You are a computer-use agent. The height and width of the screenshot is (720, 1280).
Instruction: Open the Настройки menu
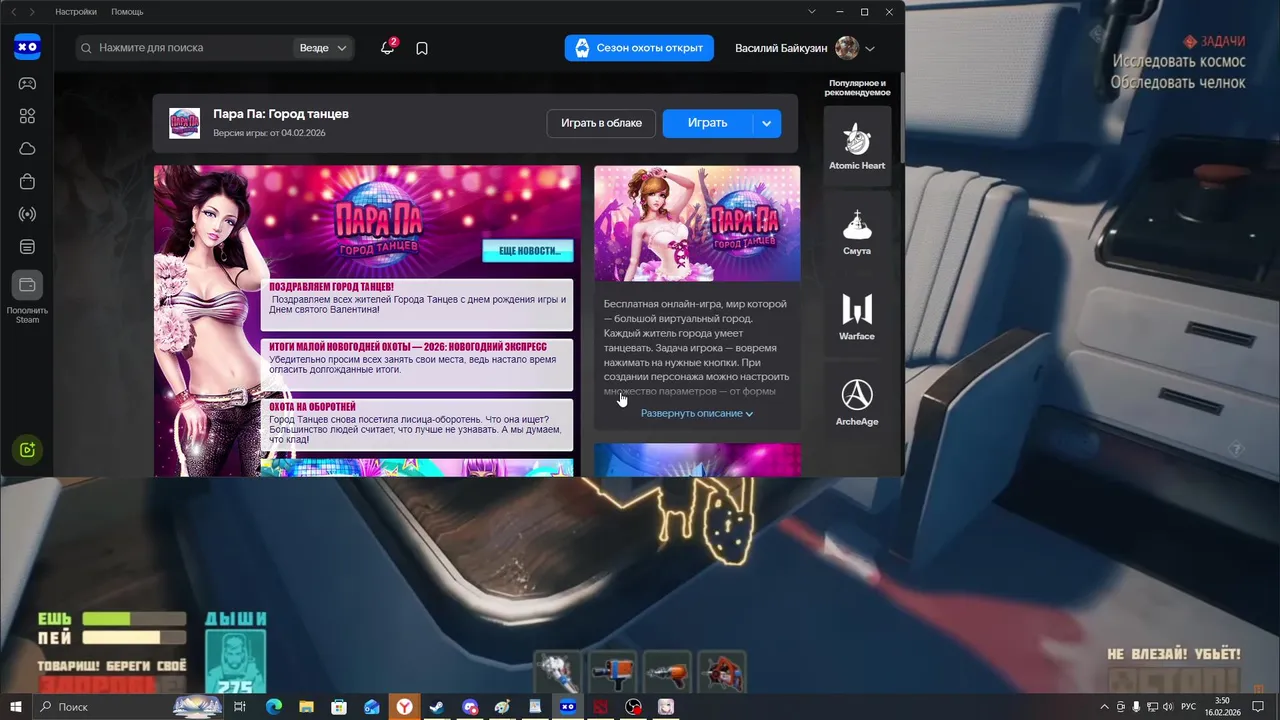76,12
